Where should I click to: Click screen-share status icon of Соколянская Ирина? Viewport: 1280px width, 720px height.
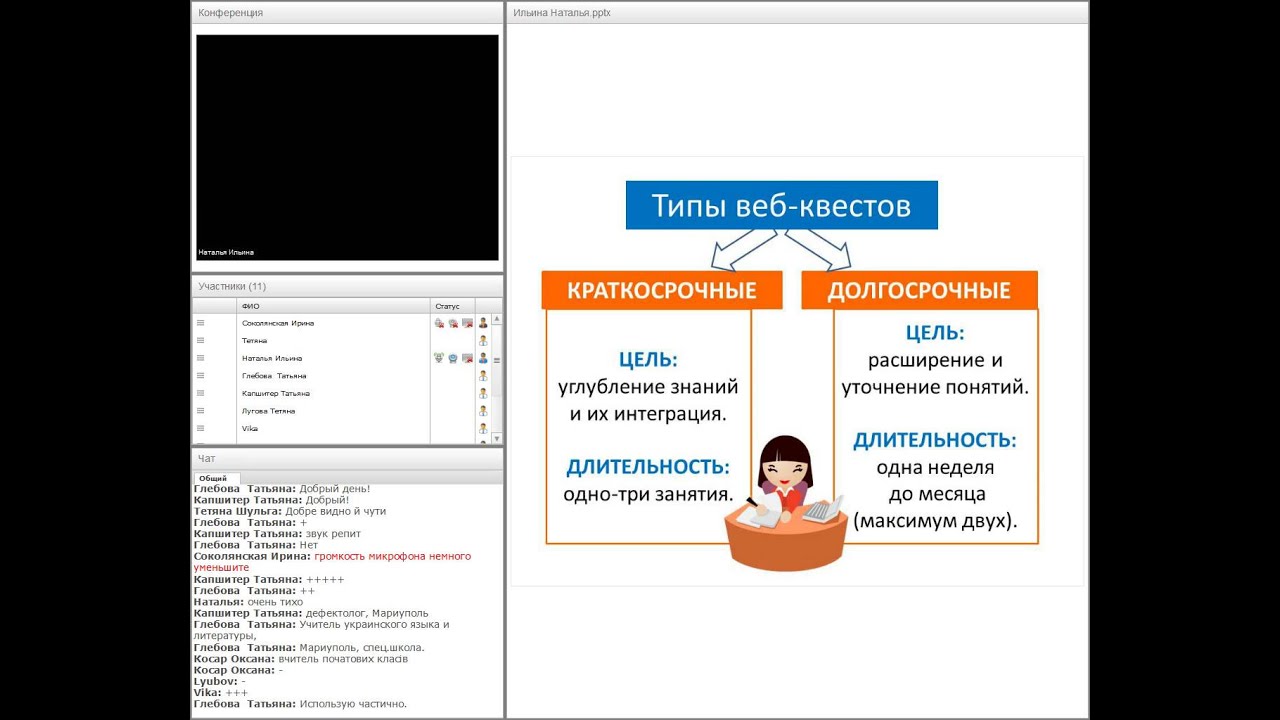click(467, 323)
